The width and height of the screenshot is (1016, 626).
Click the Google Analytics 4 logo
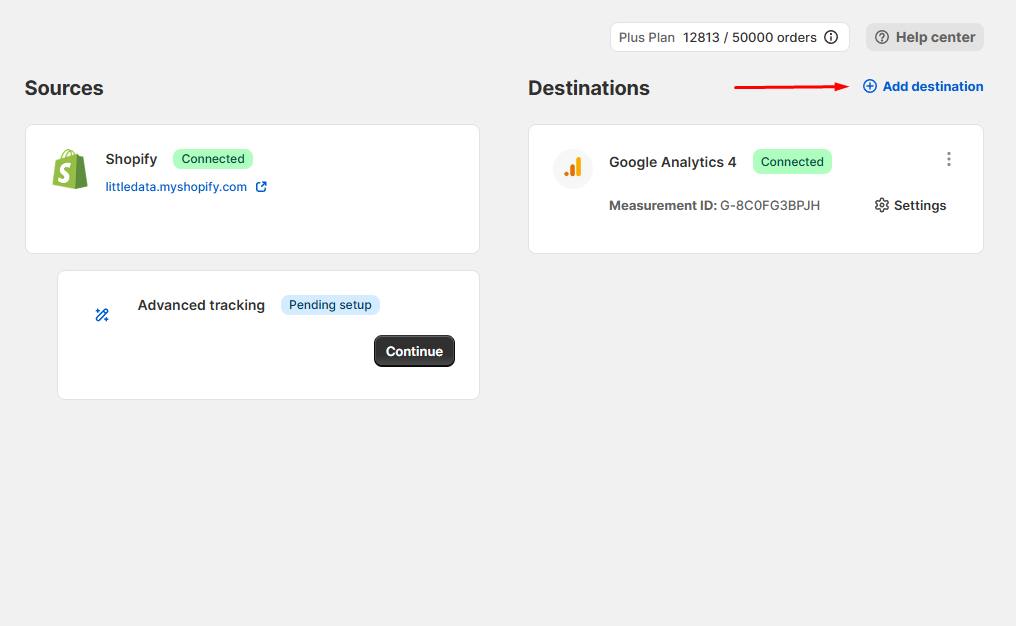tap(573, 168)
